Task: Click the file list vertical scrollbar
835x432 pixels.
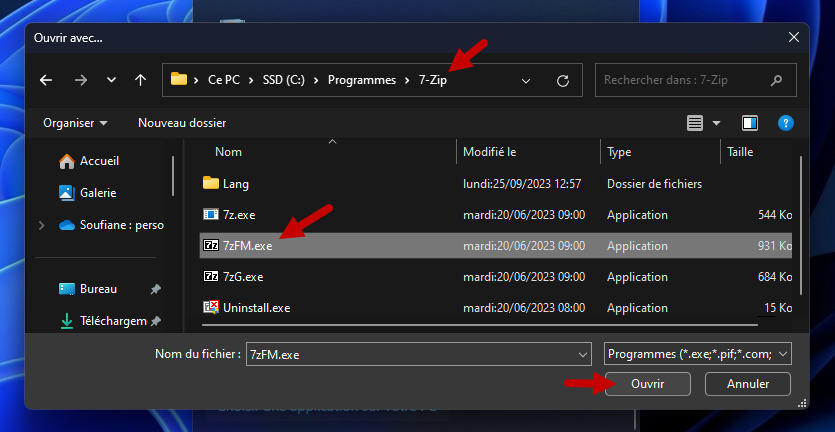Action: tap(801, 224)
